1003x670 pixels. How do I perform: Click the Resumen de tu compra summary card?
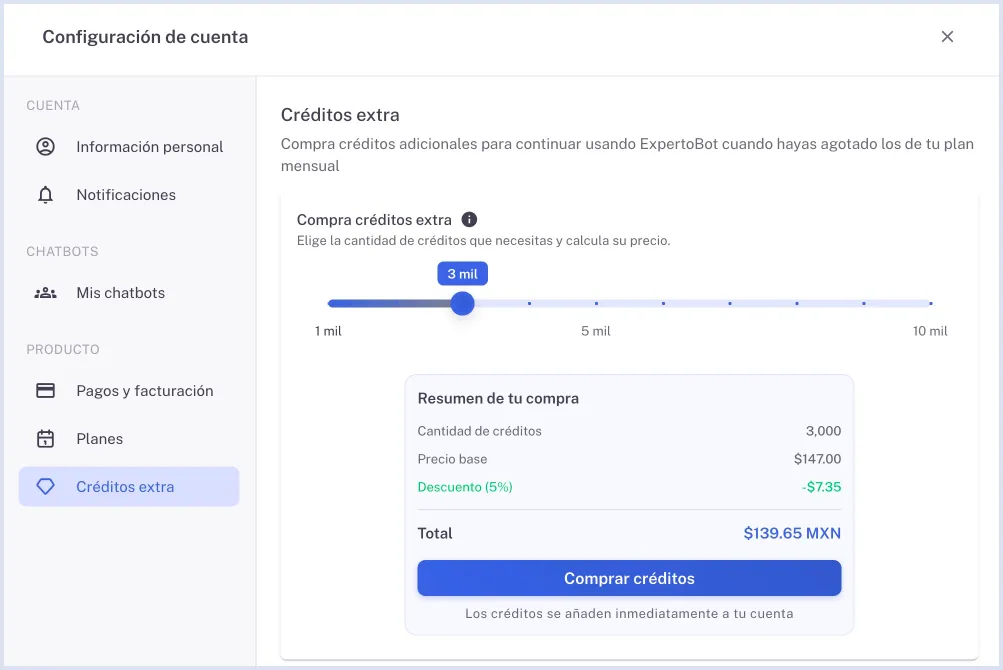[629, 497]
